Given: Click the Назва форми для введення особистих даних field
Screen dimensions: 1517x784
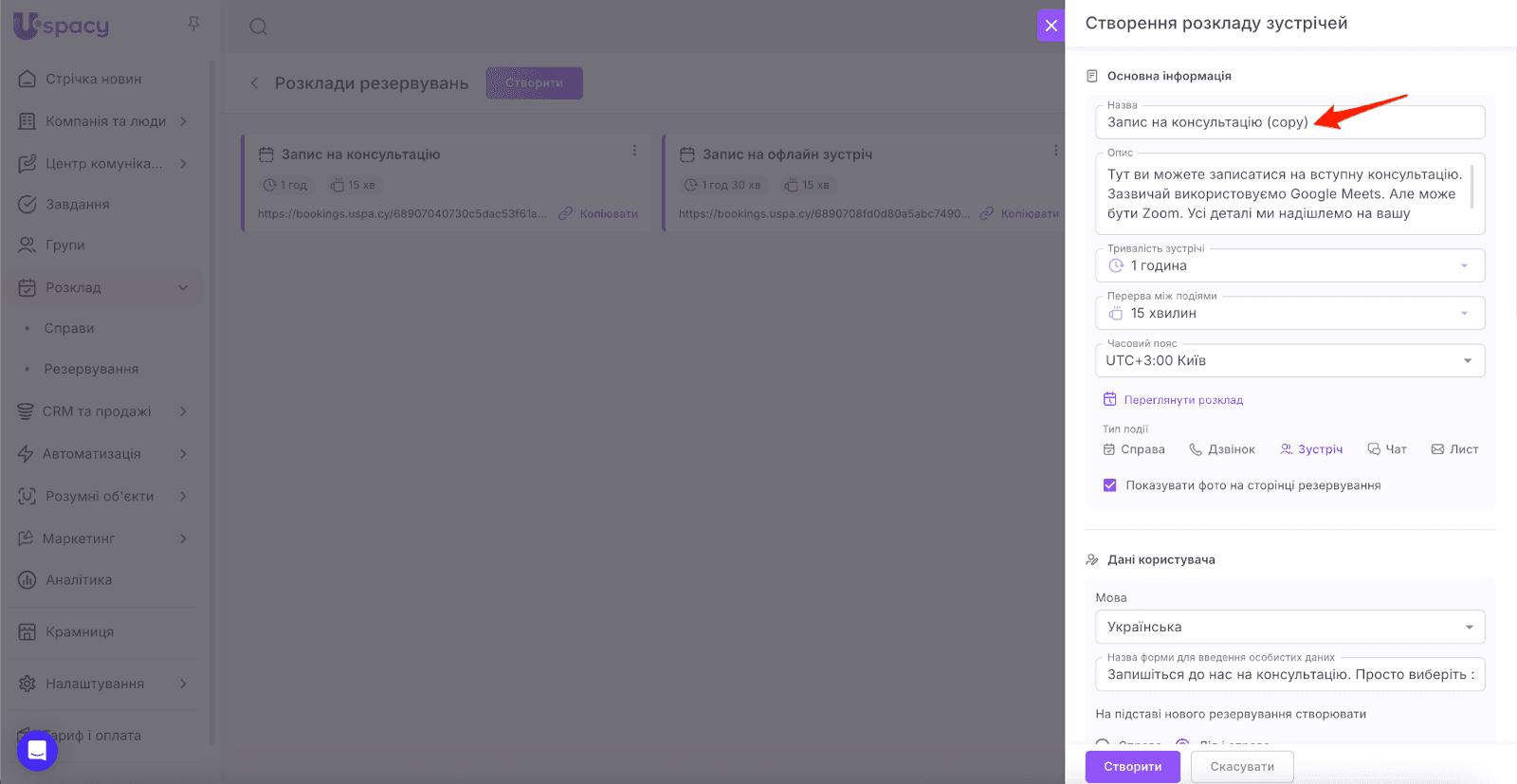Looking at the screenshot, I should (x=1289, y=675).
